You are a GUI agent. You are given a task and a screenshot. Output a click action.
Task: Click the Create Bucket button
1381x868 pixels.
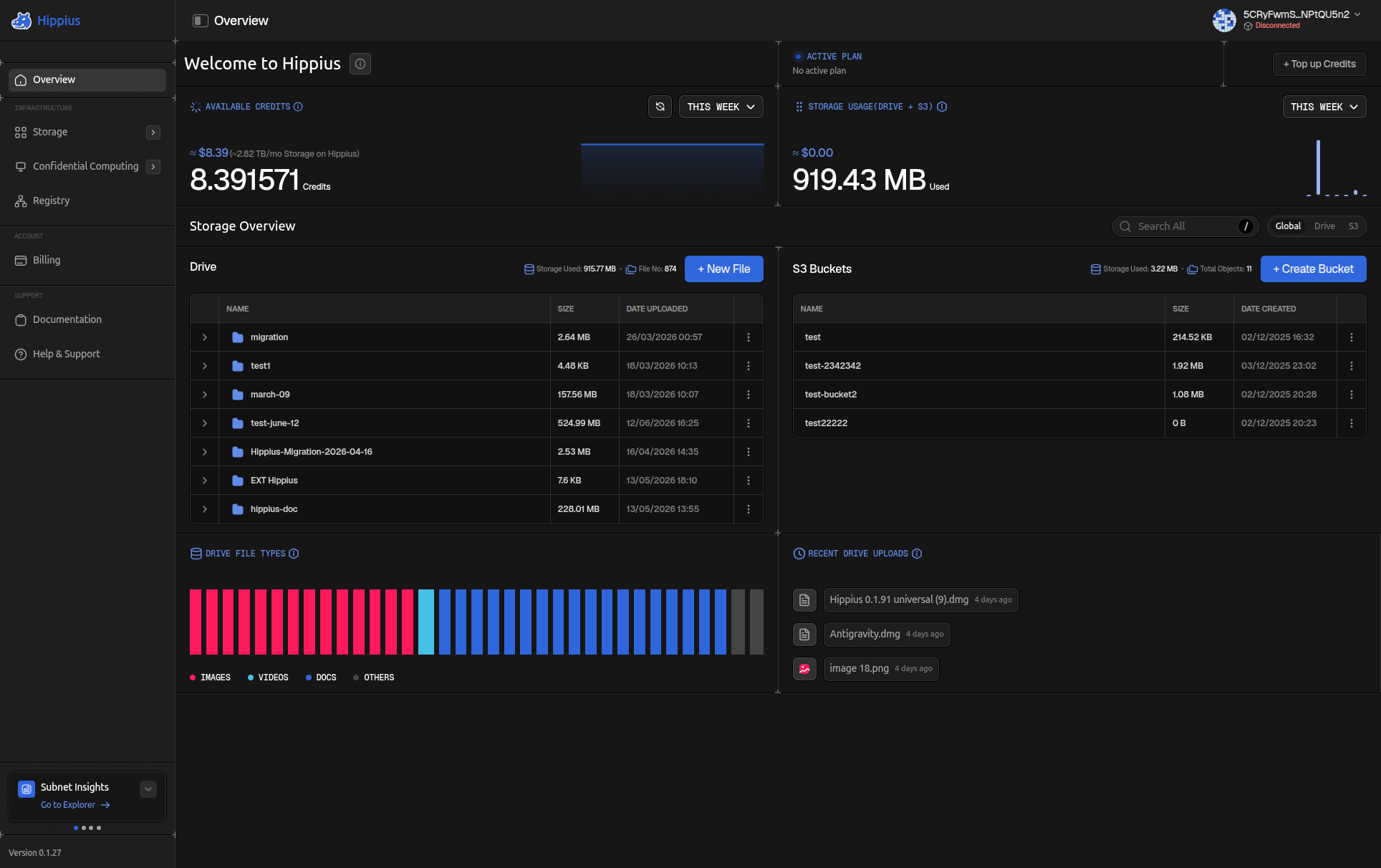click(1313, 269)
